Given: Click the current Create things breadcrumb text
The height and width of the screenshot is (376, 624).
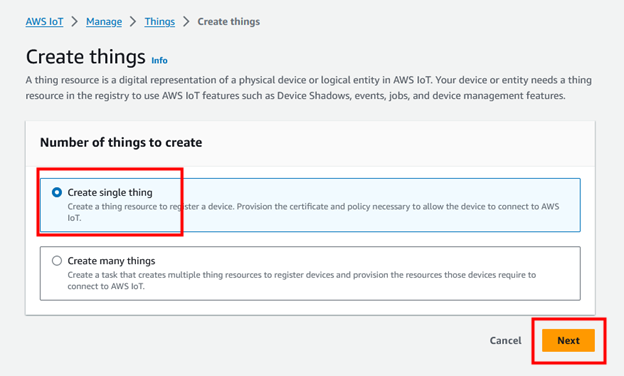Looking at the screenshot, I should (228, 21).
